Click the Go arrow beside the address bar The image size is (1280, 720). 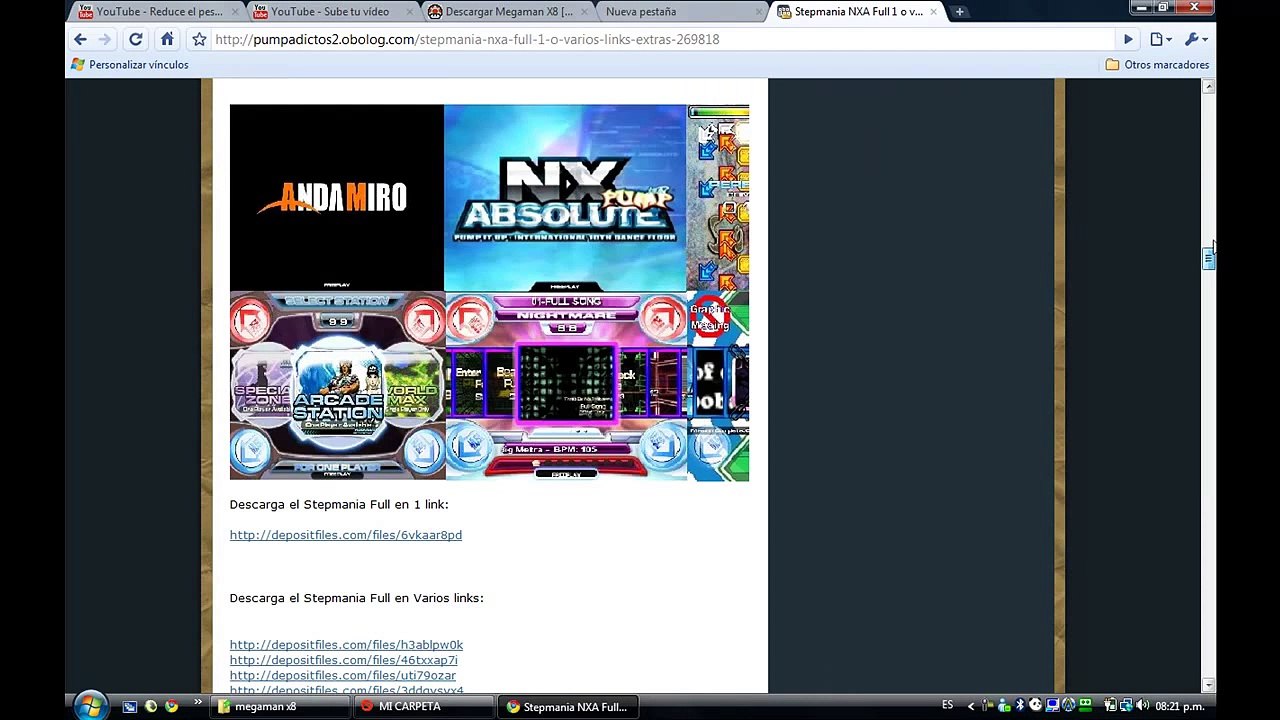pos(1128,39)
